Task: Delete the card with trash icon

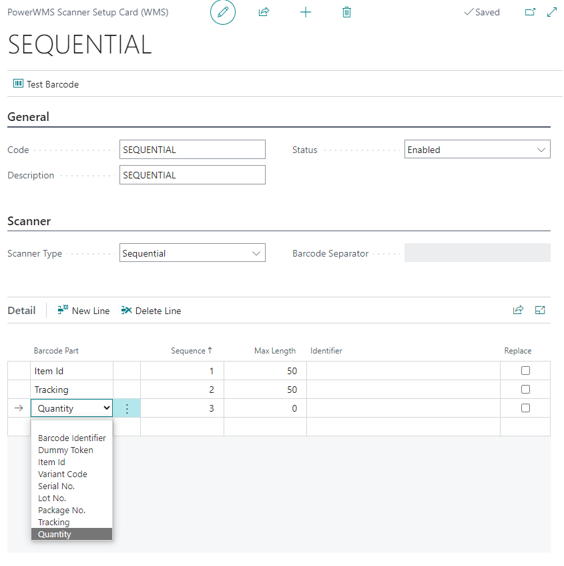Action: (x=346, y=12)
